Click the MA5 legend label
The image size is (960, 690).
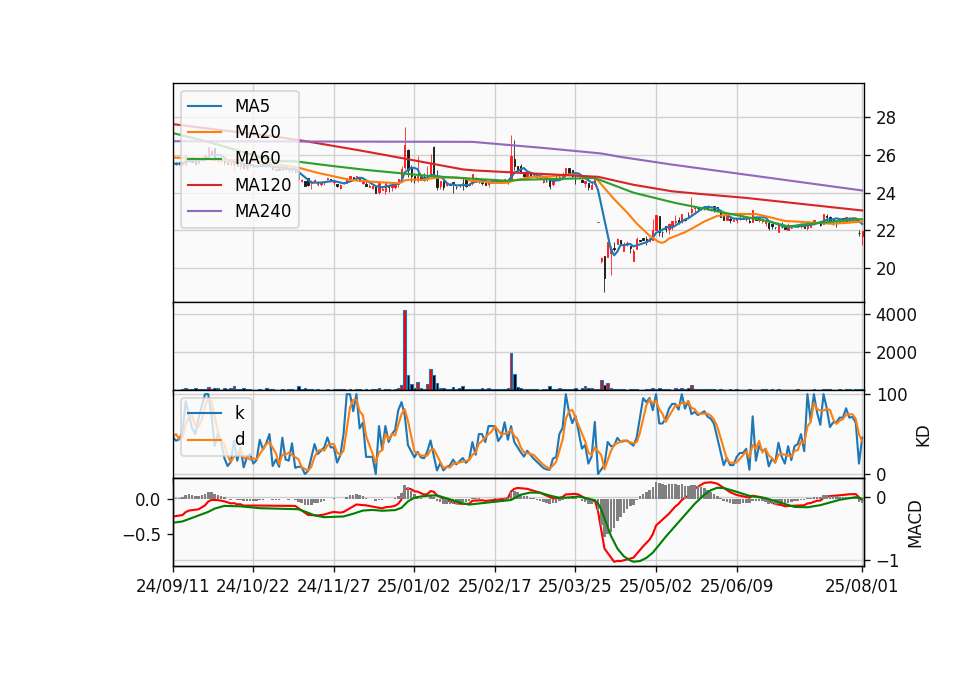[x=252, y=106]
